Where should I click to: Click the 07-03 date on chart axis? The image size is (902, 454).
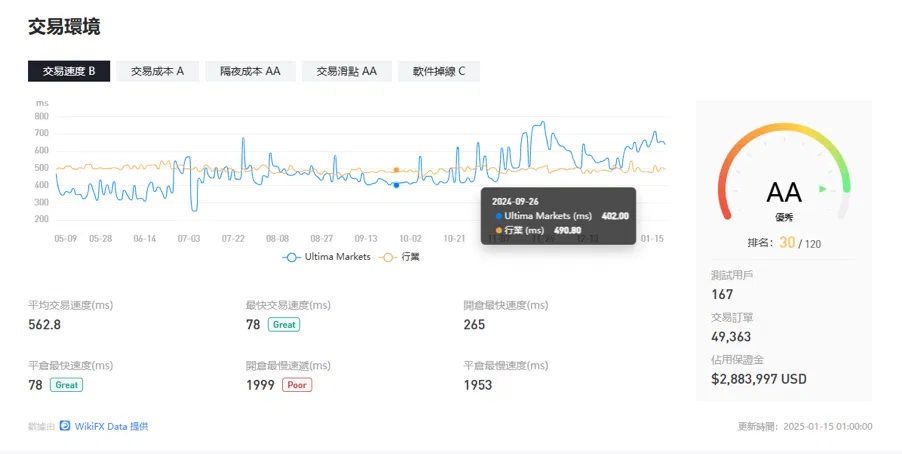click(189, 238)
